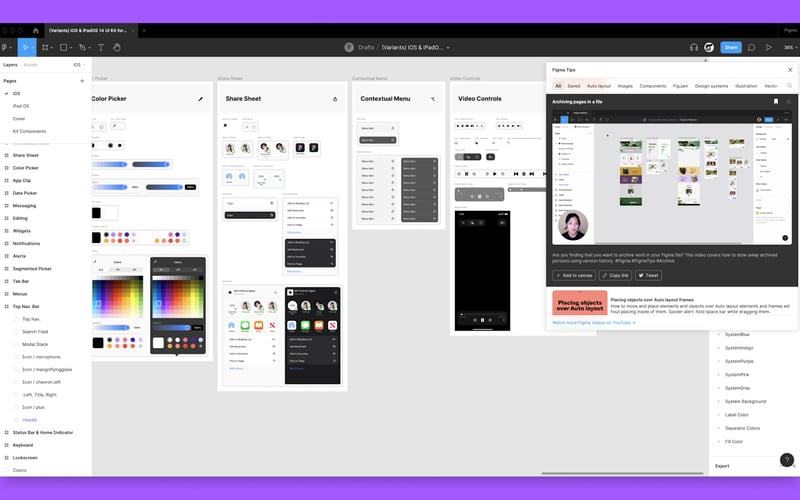Click the pencil icon on Color Picker frame
800x500 pixels.
[x=201, y=99]
